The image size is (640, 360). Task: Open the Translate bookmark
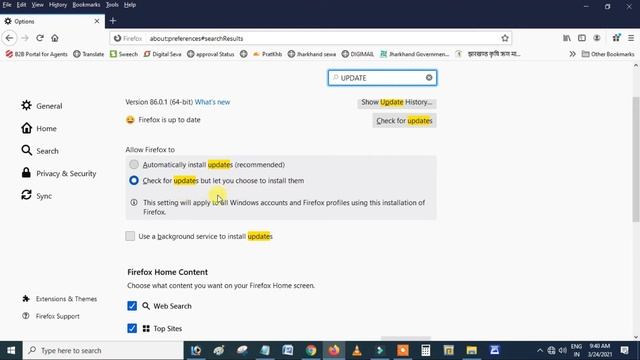point(89,54)
